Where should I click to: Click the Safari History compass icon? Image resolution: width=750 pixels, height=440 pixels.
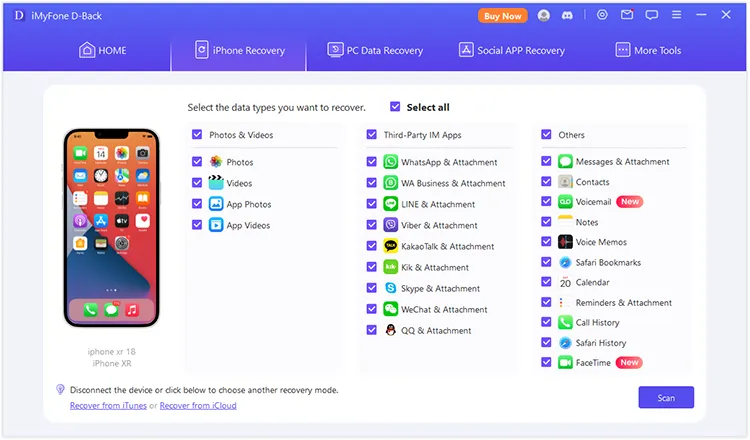pos(565,342)
